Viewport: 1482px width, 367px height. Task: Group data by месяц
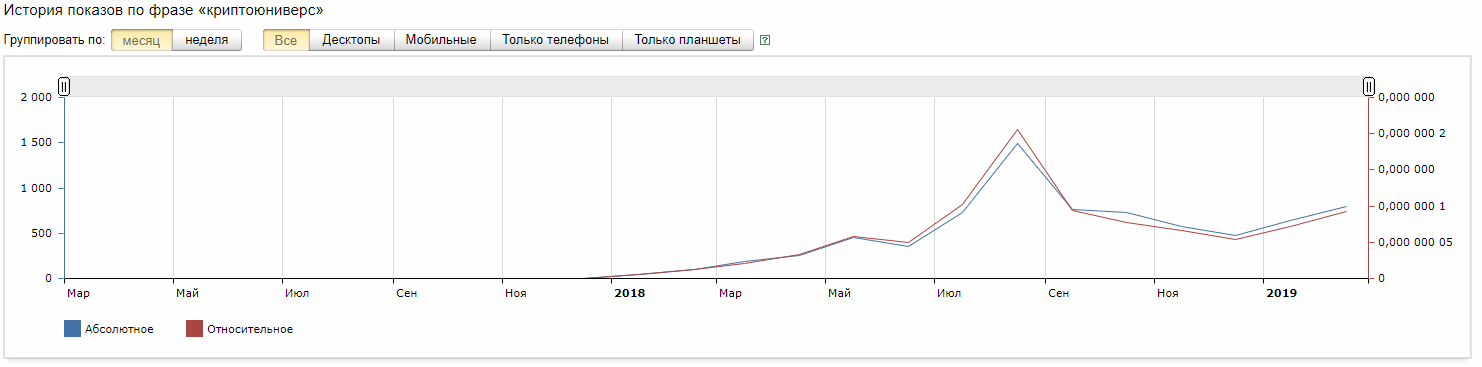(141, 40)
